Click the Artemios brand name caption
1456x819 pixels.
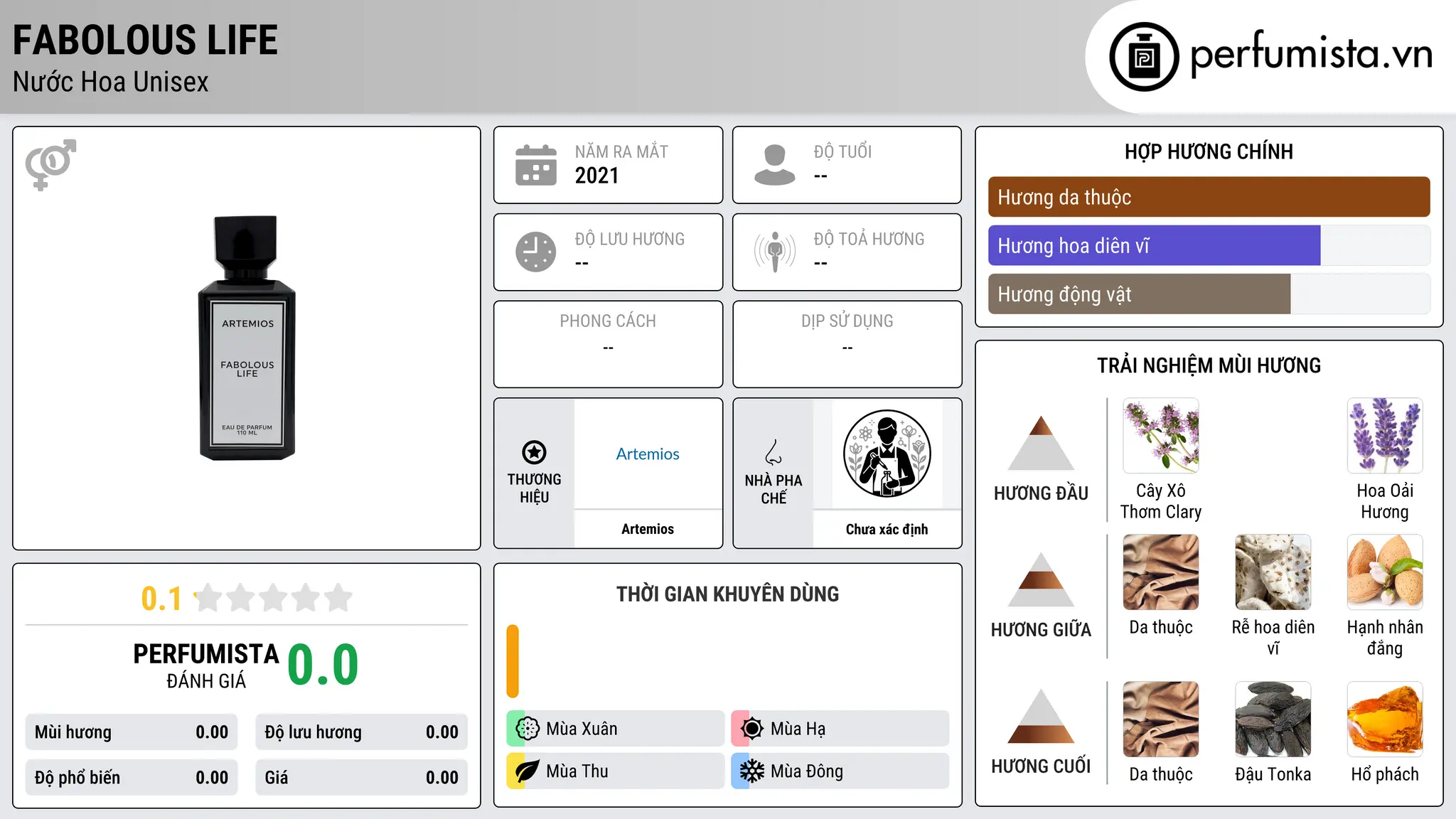click(x=648, y=529)
